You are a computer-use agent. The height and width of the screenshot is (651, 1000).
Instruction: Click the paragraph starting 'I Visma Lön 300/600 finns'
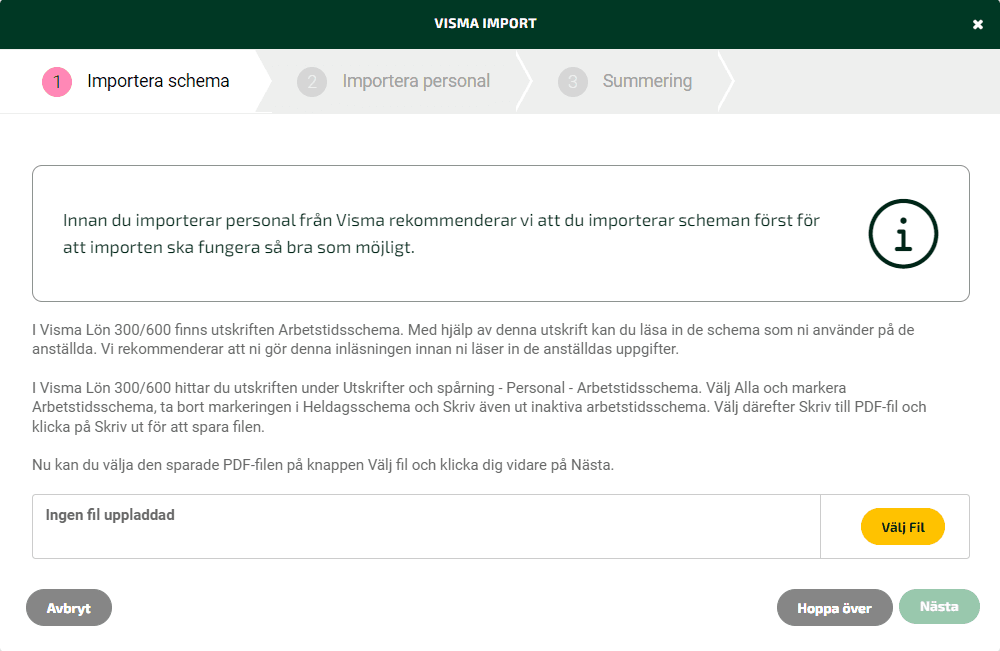(473, 339)
